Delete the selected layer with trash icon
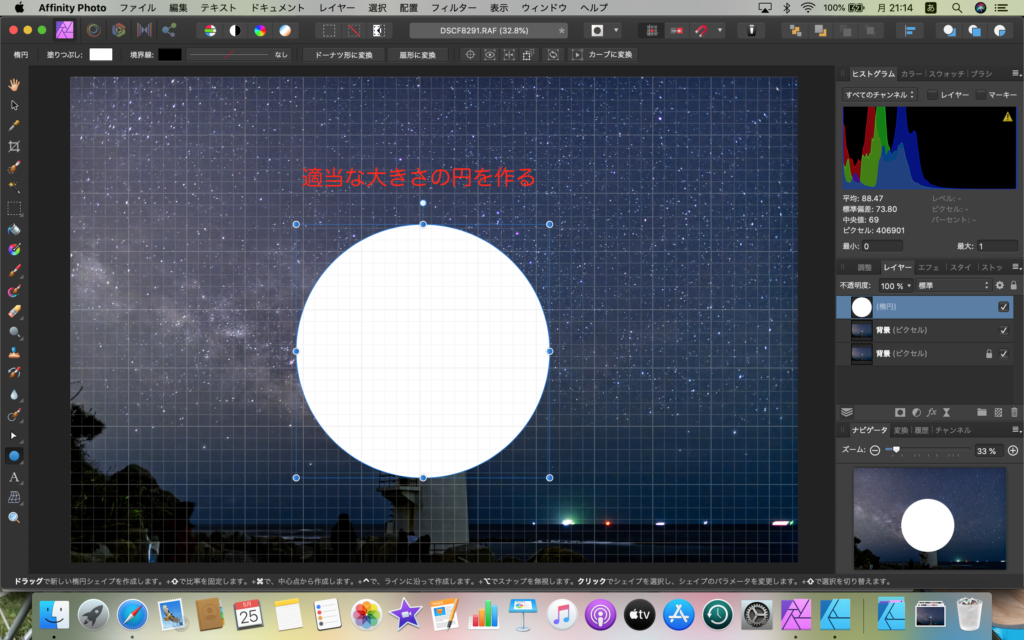Viewport: 1024px width, 640px height. [1014, 413]
